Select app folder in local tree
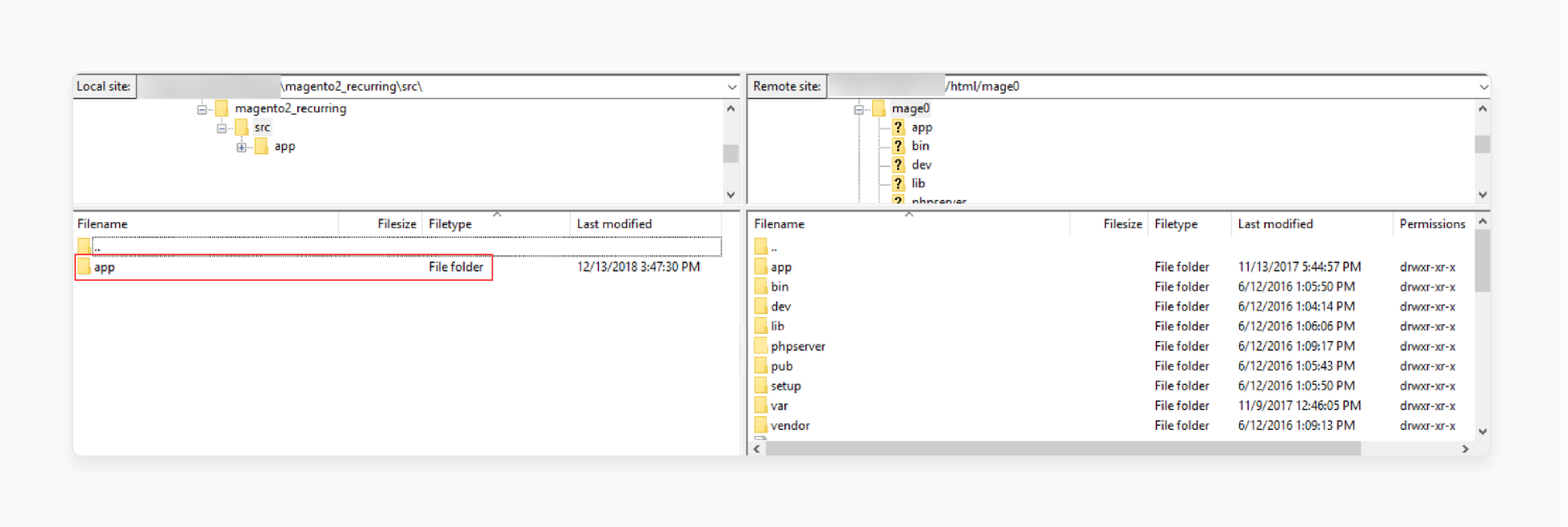Viewport: 1568px width, 527px height. coord(284,146)
